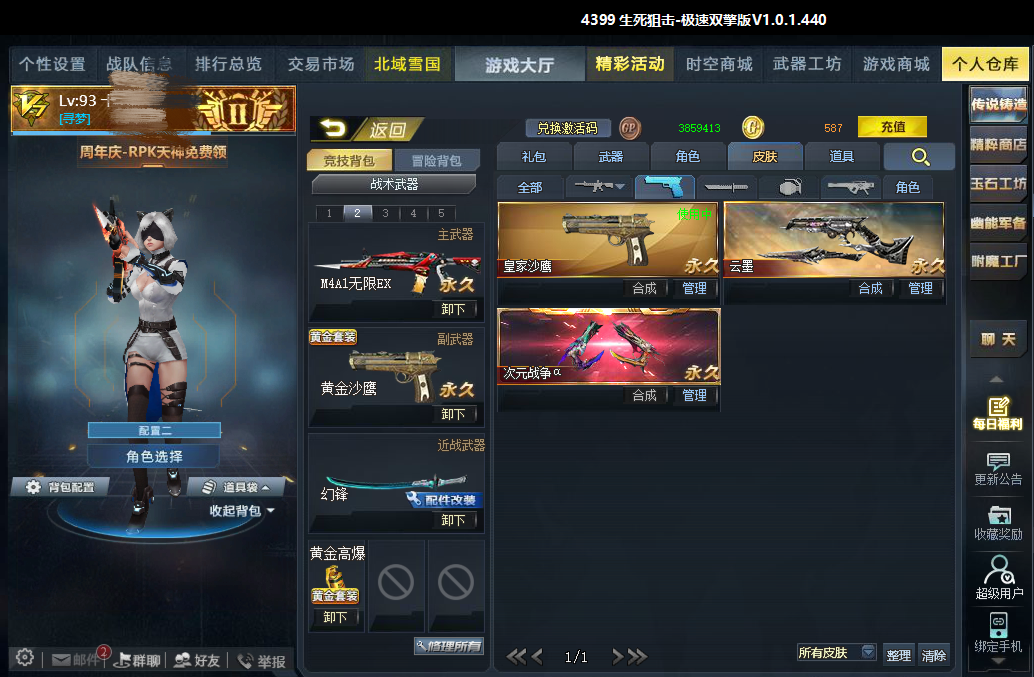
Task: Click the 超级用户 super user icon
Action: (998, 577)
